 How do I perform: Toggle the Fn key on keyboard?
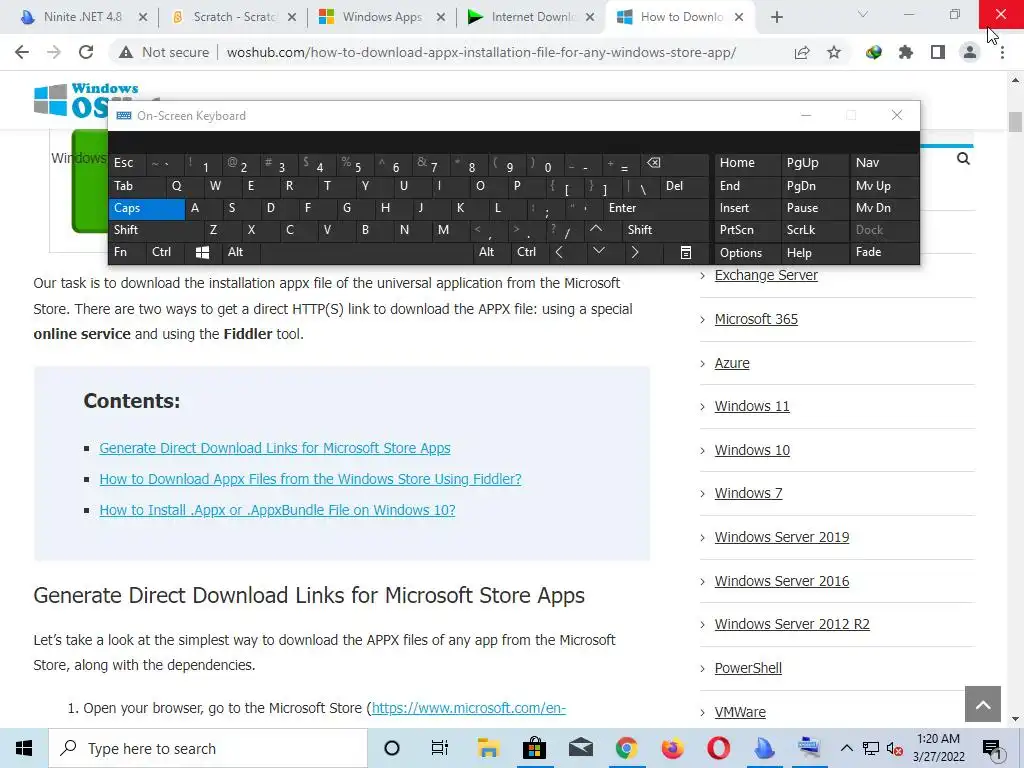(127, 252)
